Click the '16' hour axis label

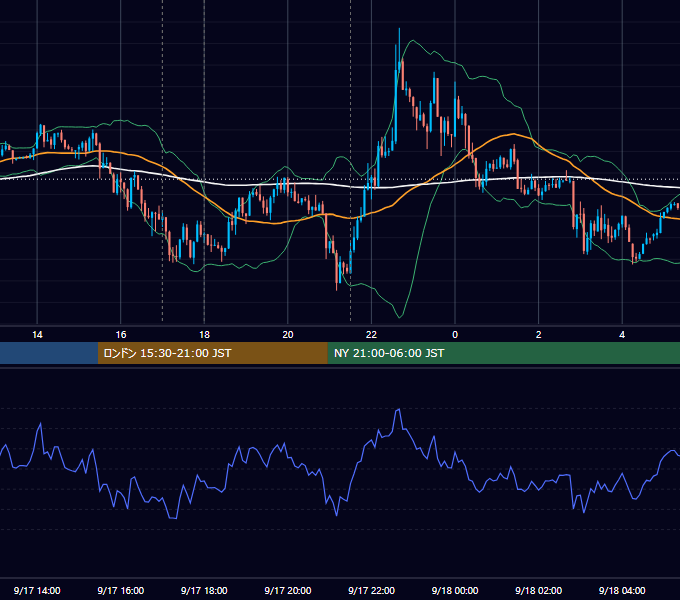[x=121, y=335]
